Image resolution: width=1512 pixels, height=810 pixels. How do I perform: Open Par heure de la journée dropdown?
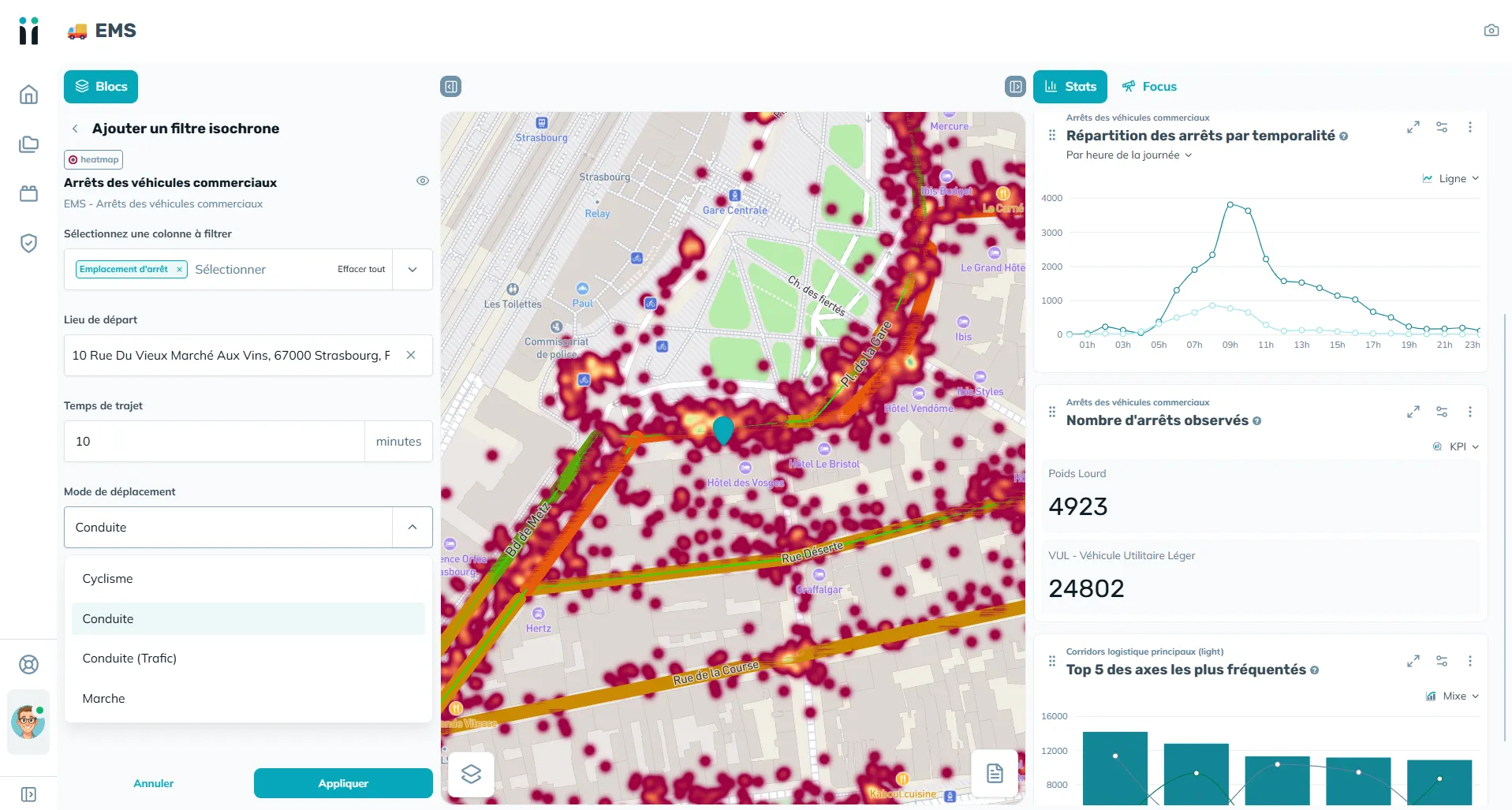coord(1129,155)
